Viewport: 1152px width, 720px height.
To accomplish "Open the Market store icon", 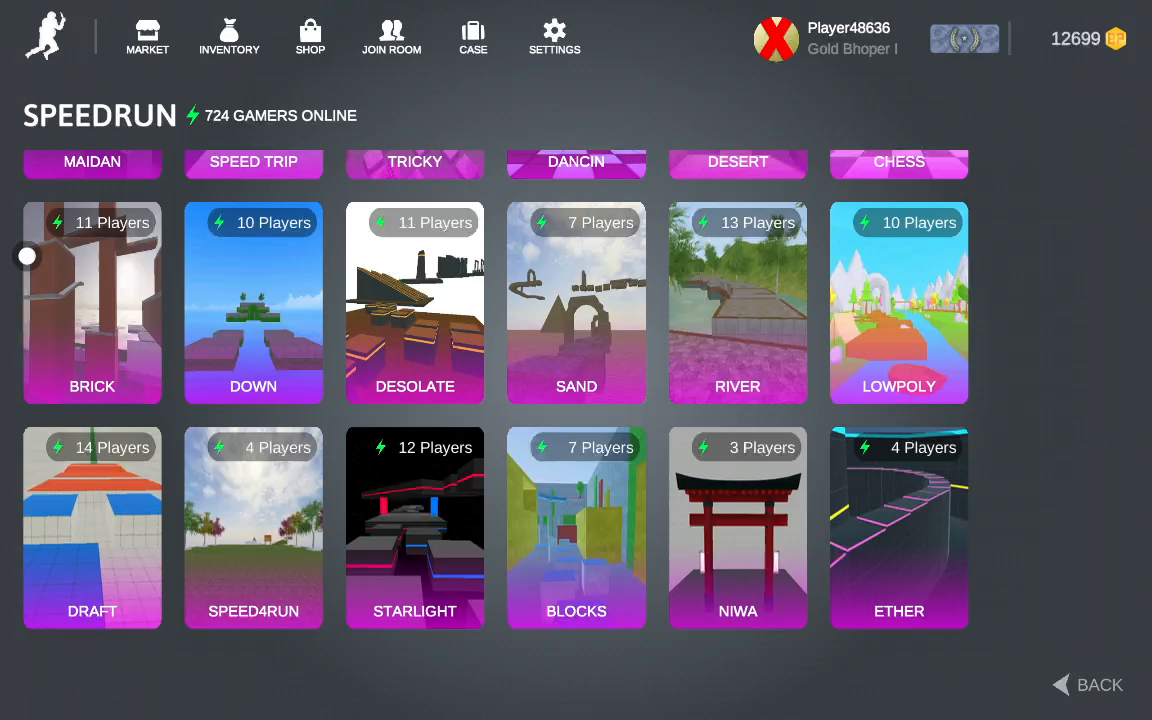I will pos(147,31).
